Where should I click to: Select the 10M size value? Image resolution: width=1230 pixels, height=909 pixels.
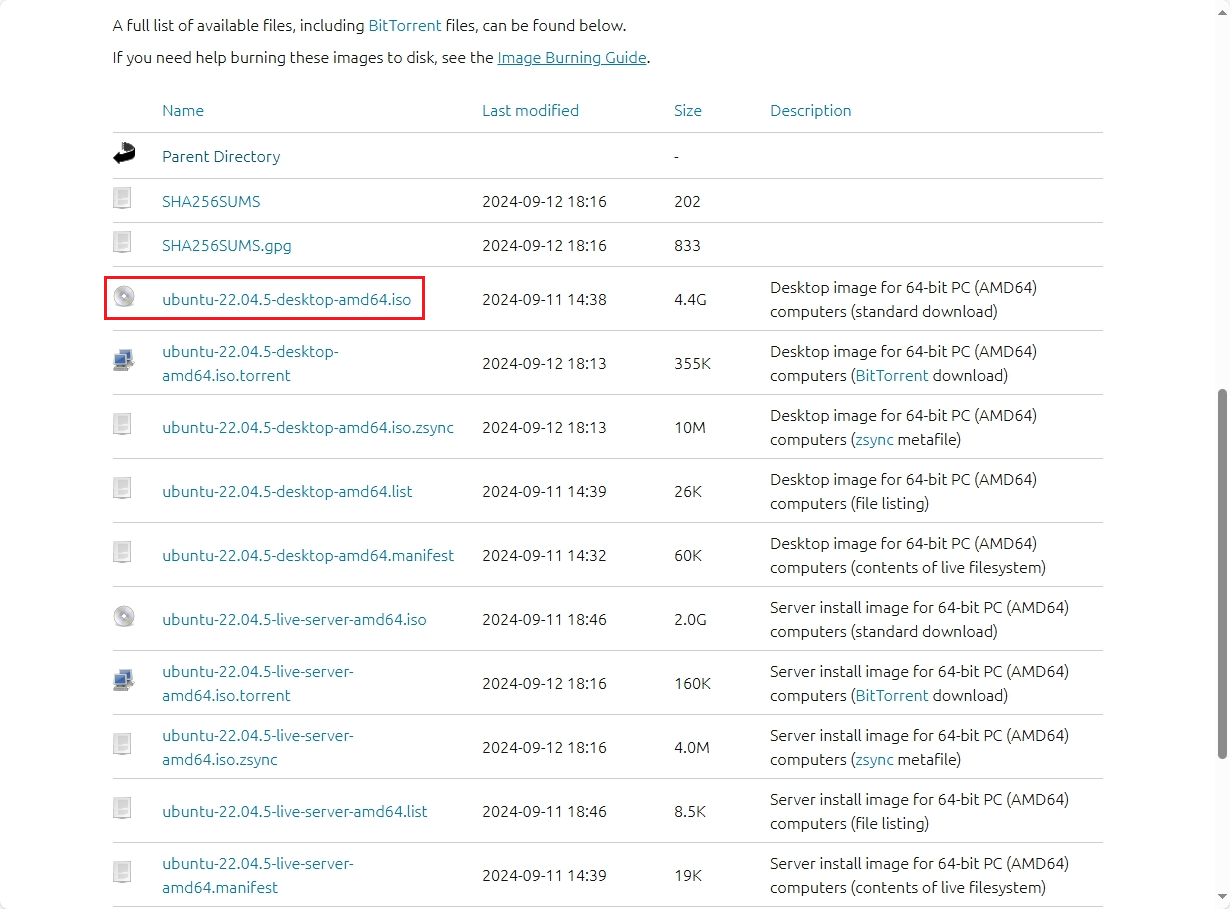690,428
